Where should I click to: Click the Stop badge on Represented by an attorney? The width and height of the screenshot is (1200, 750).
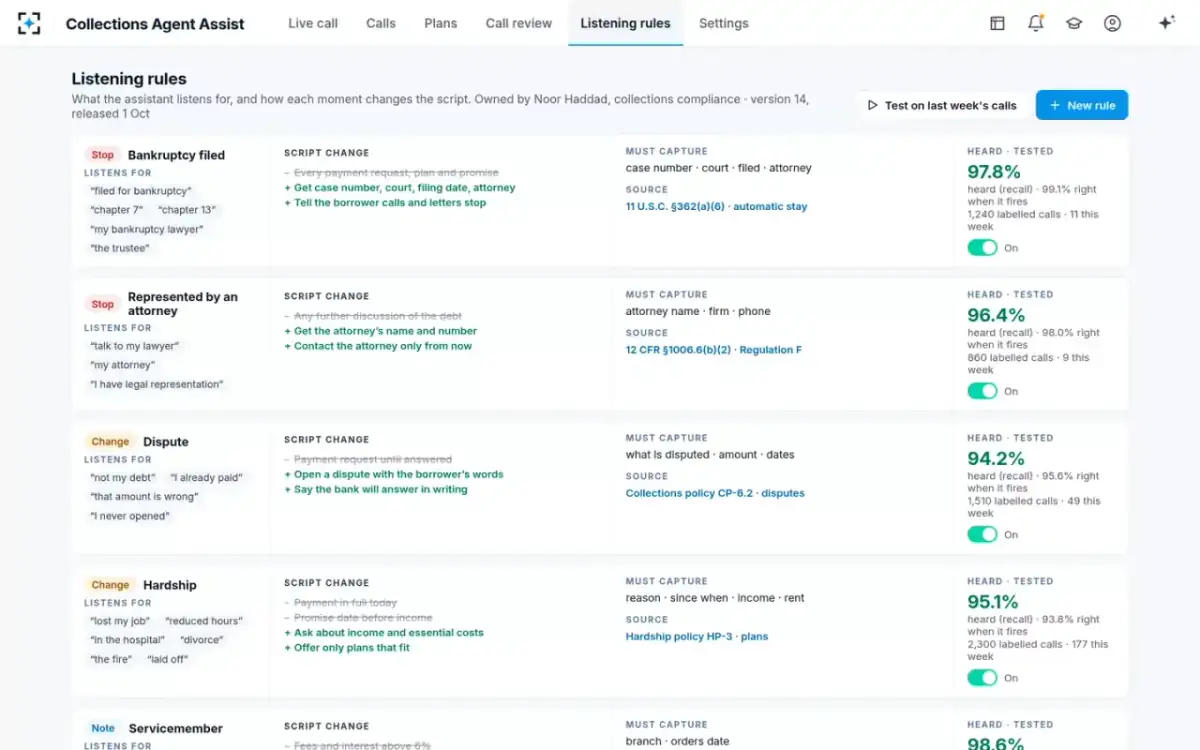click(x=103, y=304)
